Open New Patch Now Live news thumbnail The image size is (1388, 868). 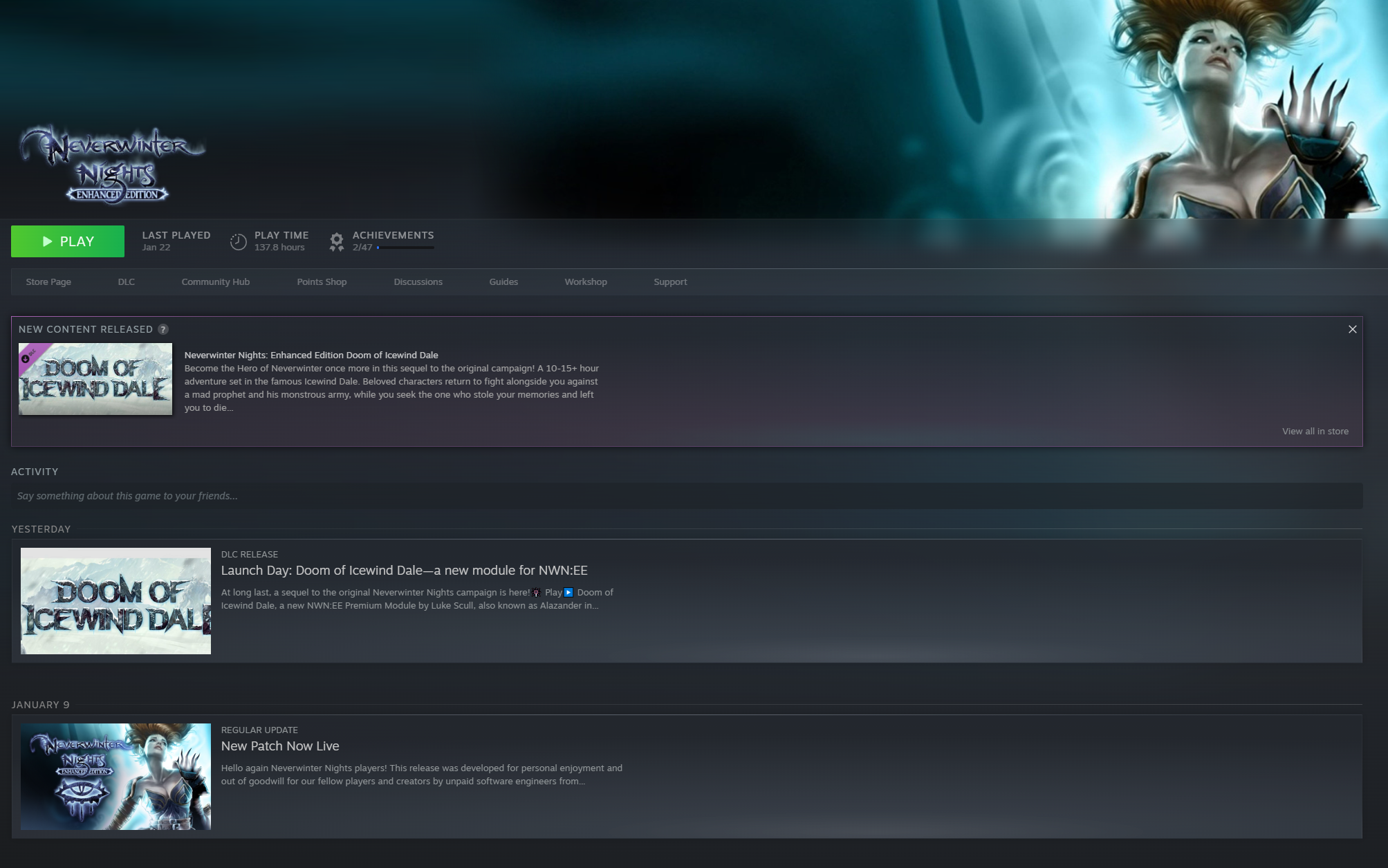point(115,776)
